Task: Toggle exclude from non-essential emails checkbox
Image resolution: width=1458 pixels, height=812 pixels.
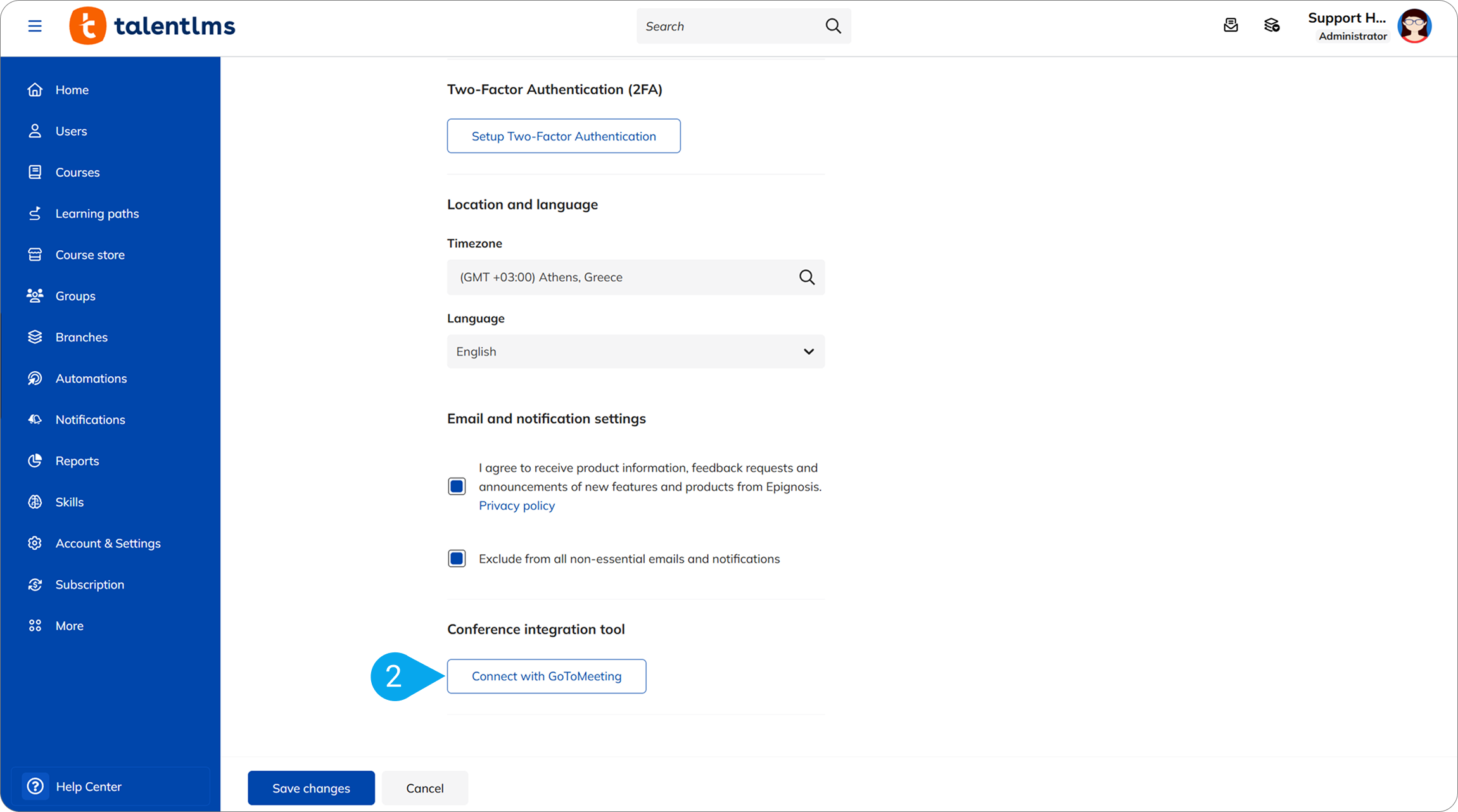Action: pos(457,559)
